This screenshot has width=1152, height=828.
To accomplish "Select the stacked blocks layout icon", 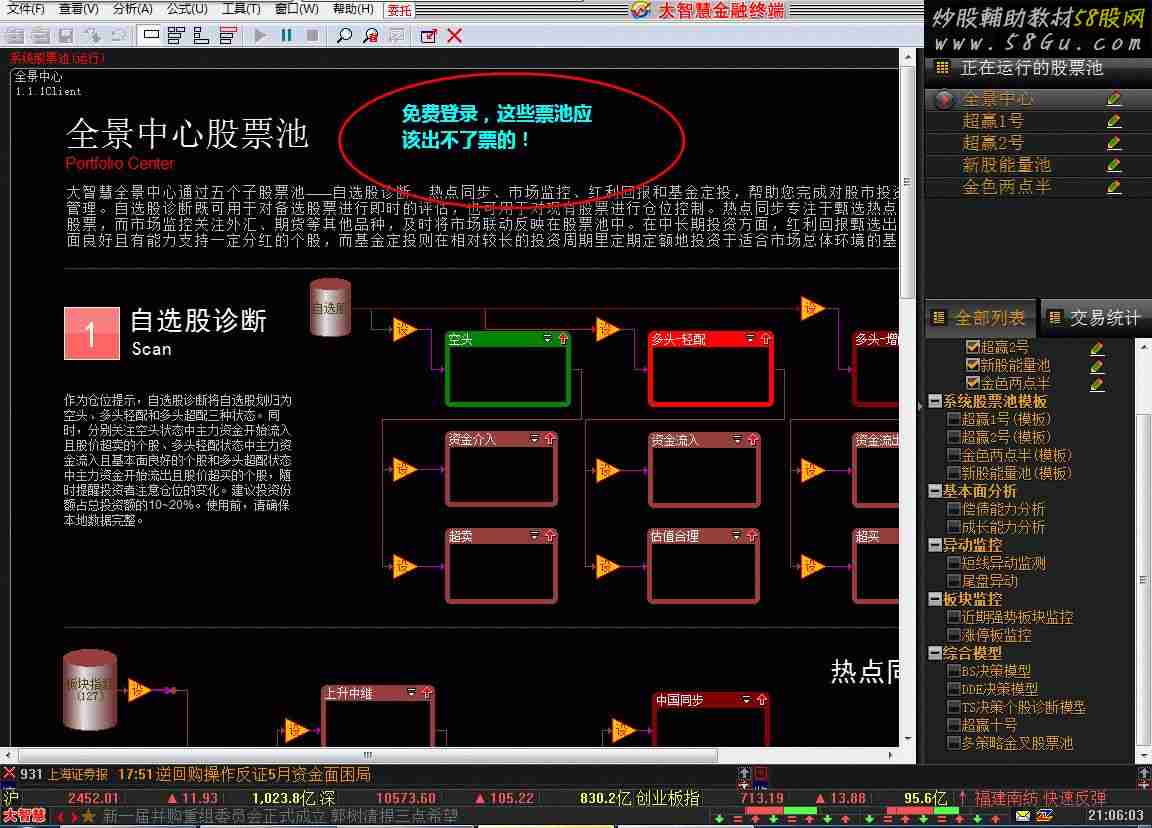I will click(176, 35).
